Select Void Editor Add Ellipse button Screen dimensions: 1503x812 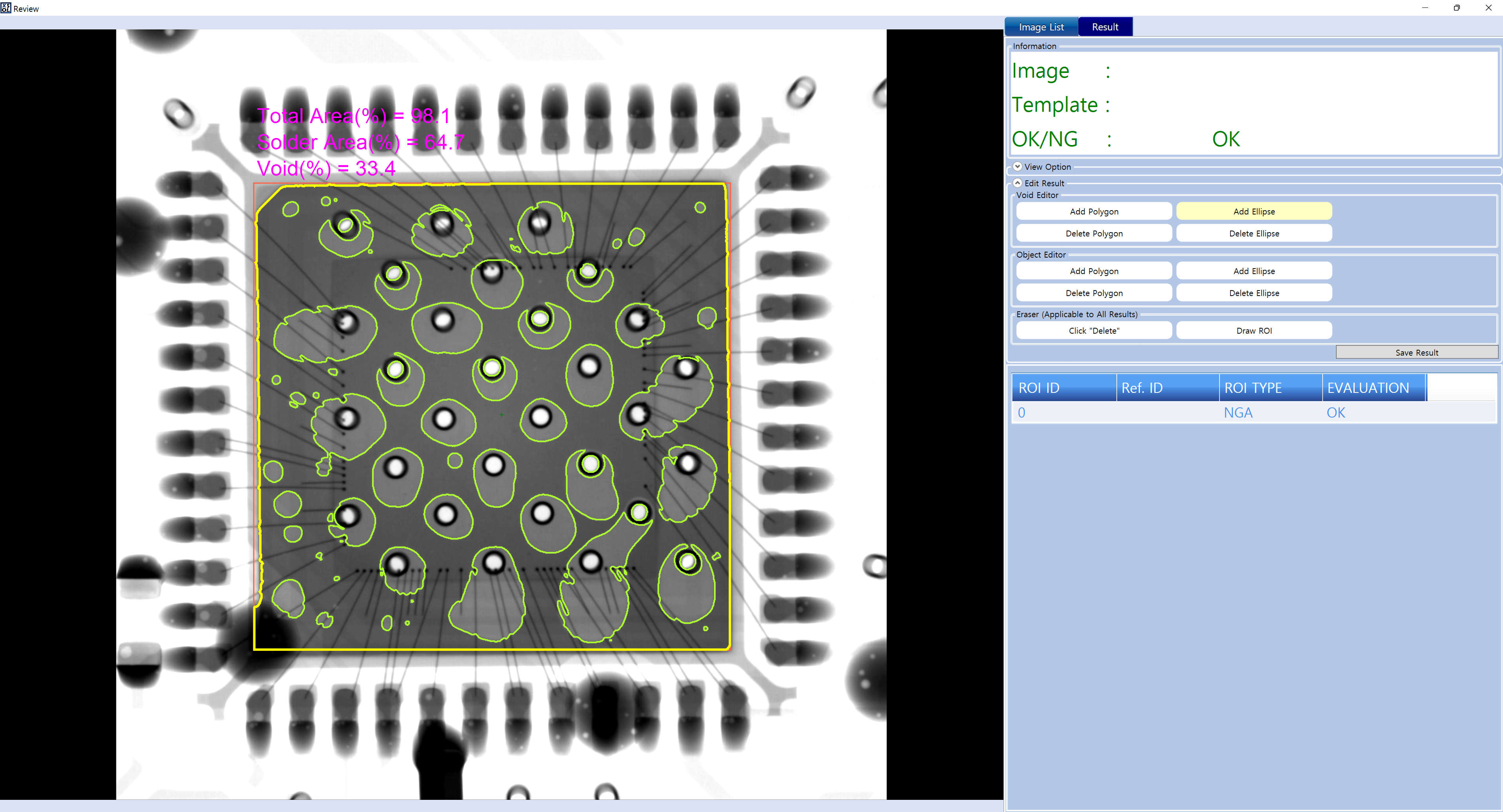[x=1253, y=211]
